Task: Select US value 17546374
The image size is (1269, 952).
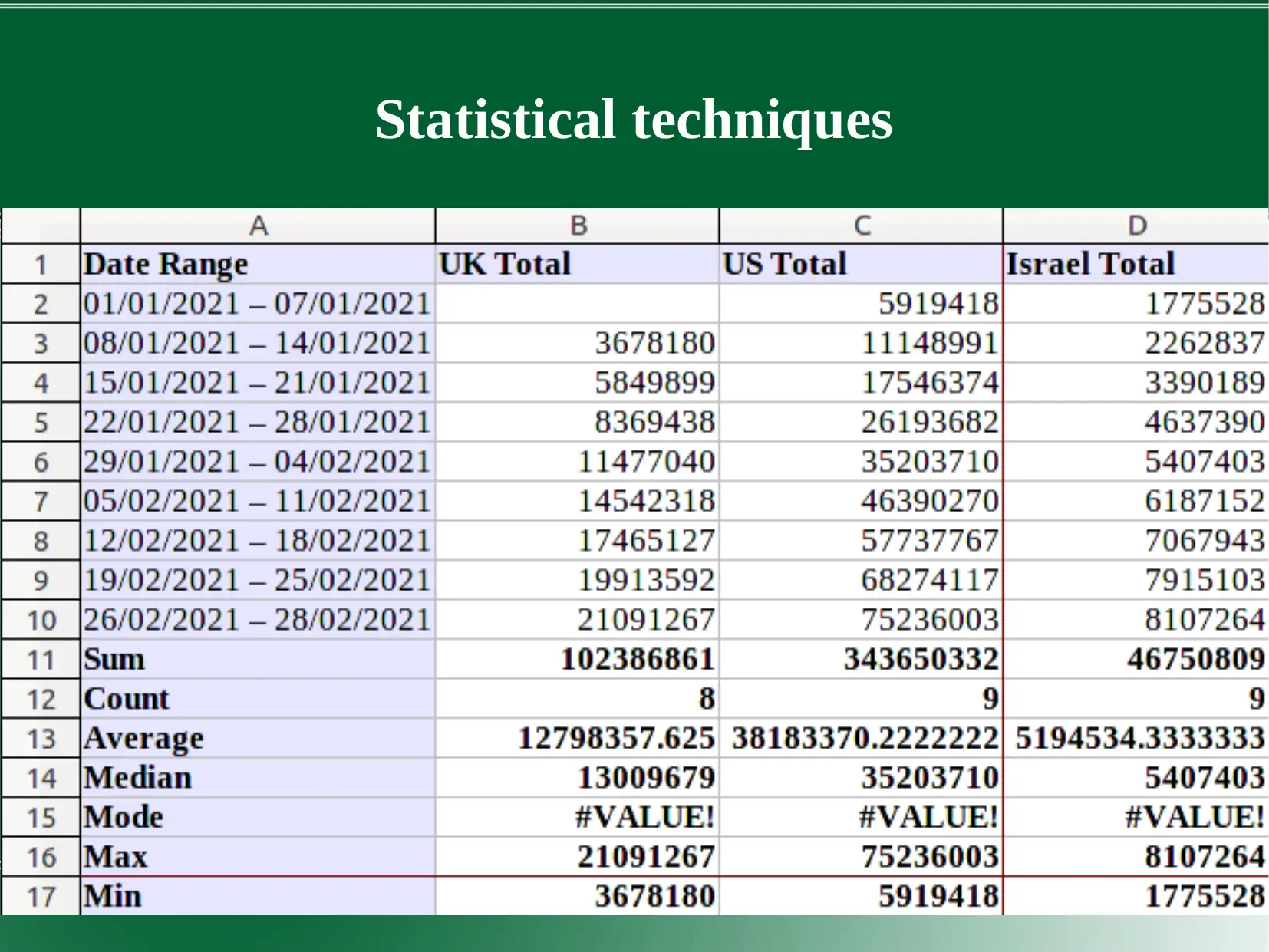Action: tap(861, 383)
